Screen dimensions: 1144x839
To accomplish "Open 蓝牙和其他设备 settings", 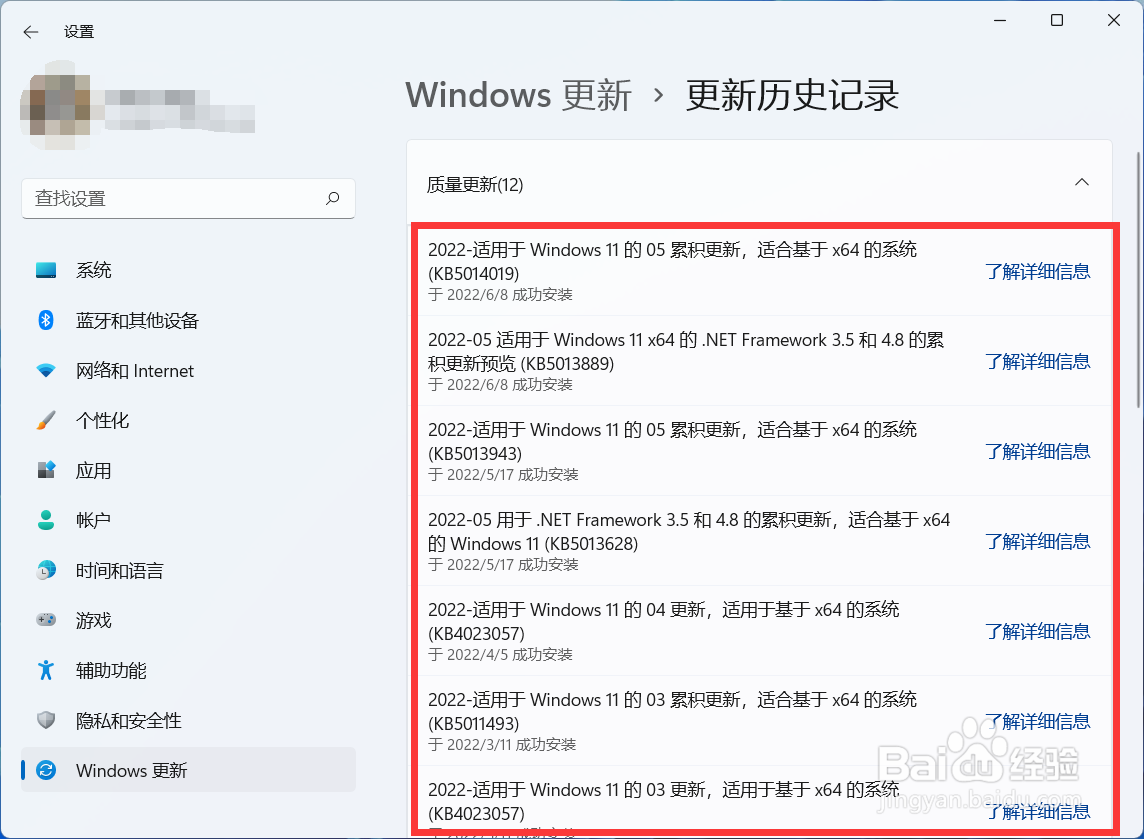I will (x=188, y=320).
